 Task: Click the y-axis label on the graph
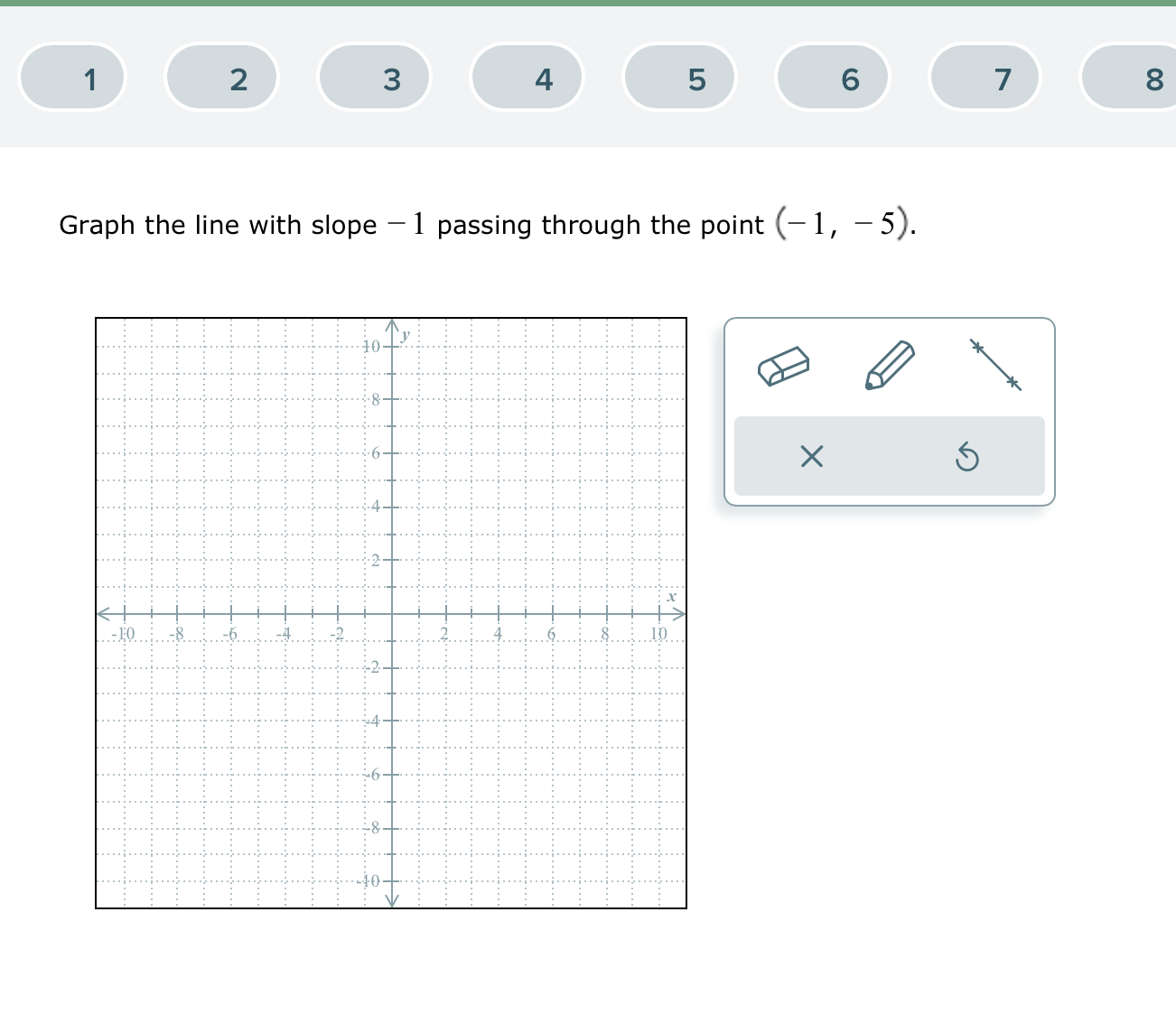coord(405,335)
